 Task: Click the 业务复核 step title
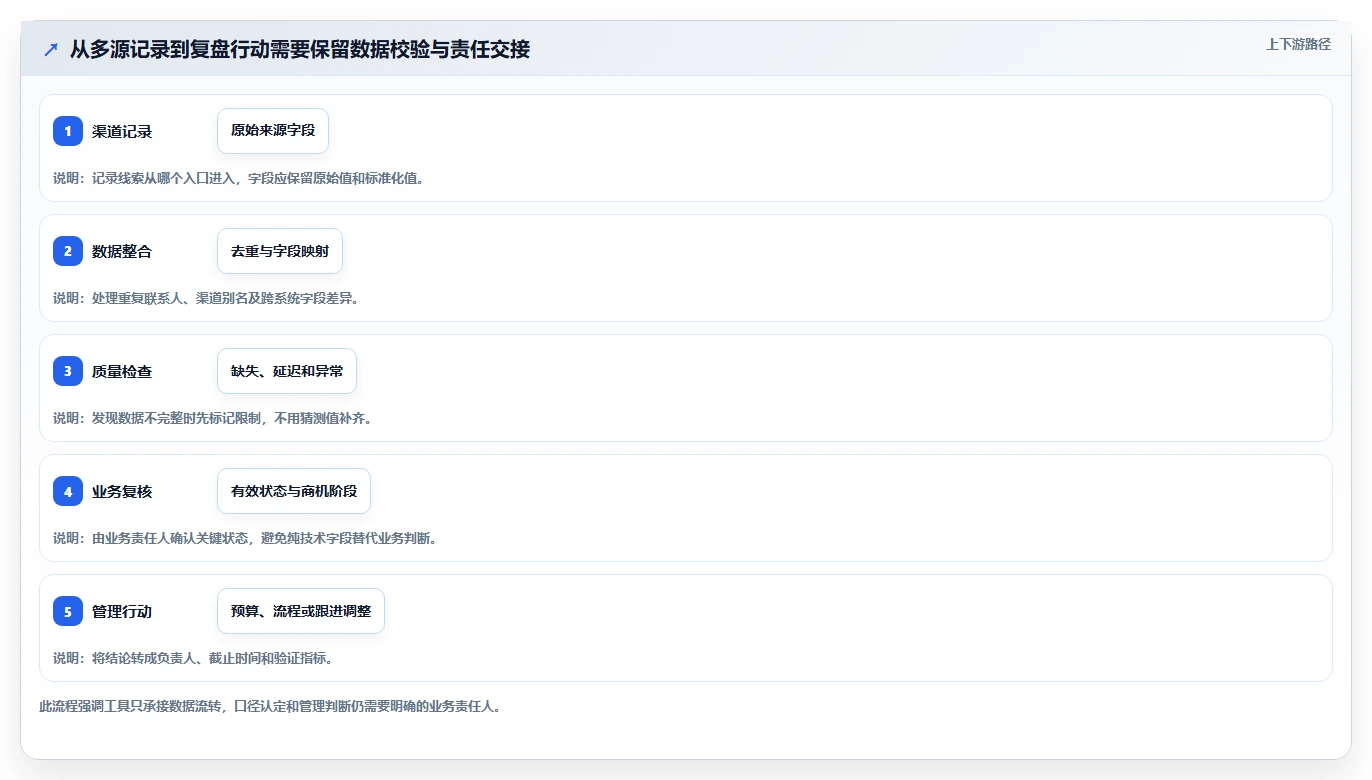122,492
